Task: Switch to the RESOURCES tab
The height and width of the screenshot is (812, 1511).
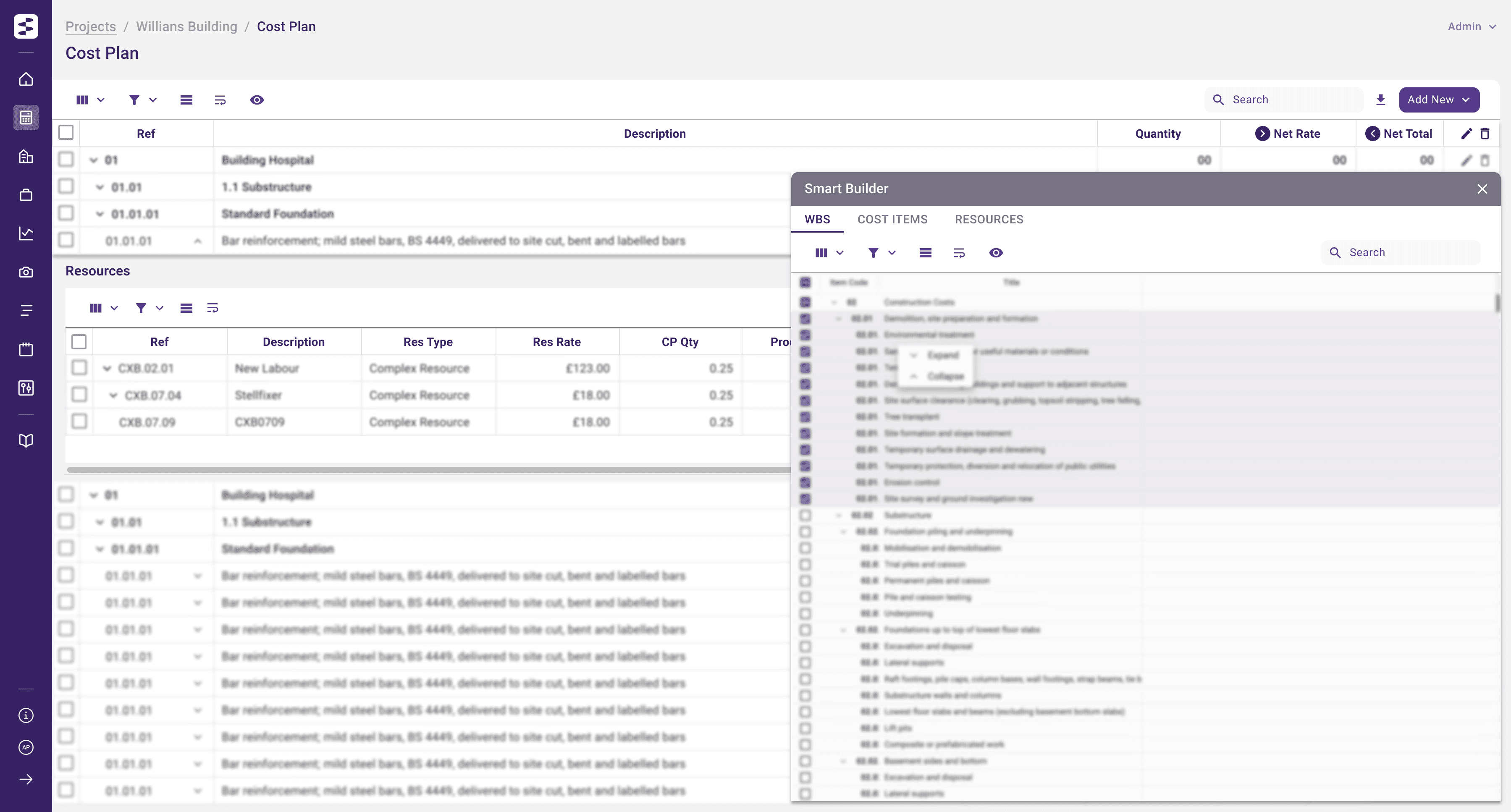Action: tap(989, 219)
